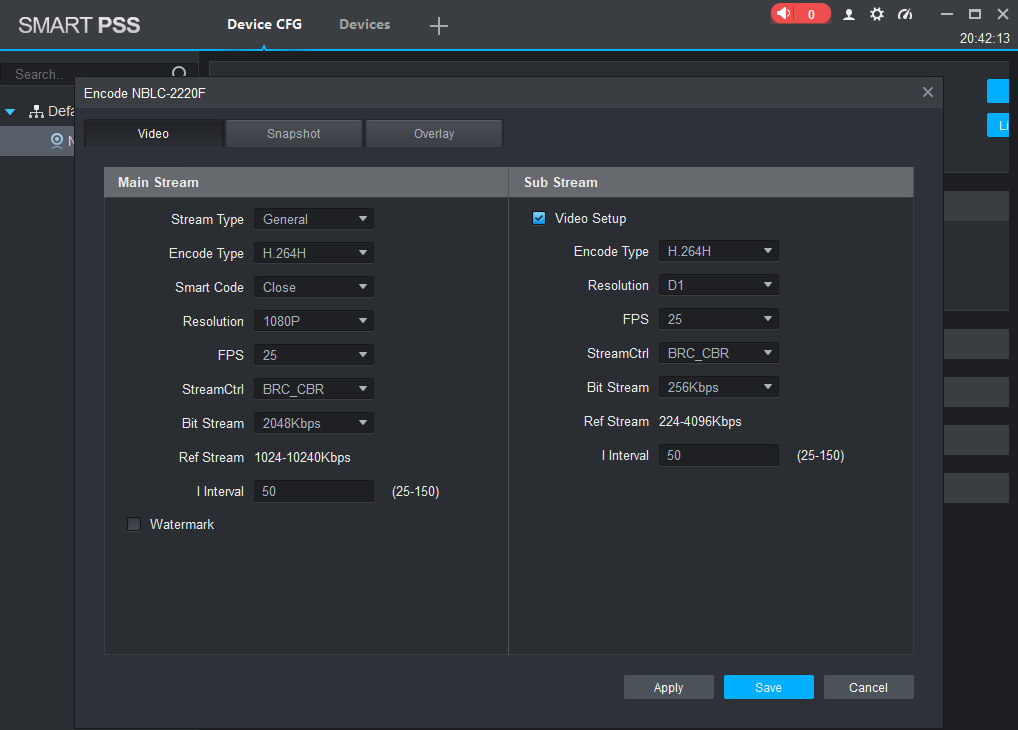Close the Encode NBLC-2220F dialog
Screen dimensions: 1018x730
click(928, 92)
